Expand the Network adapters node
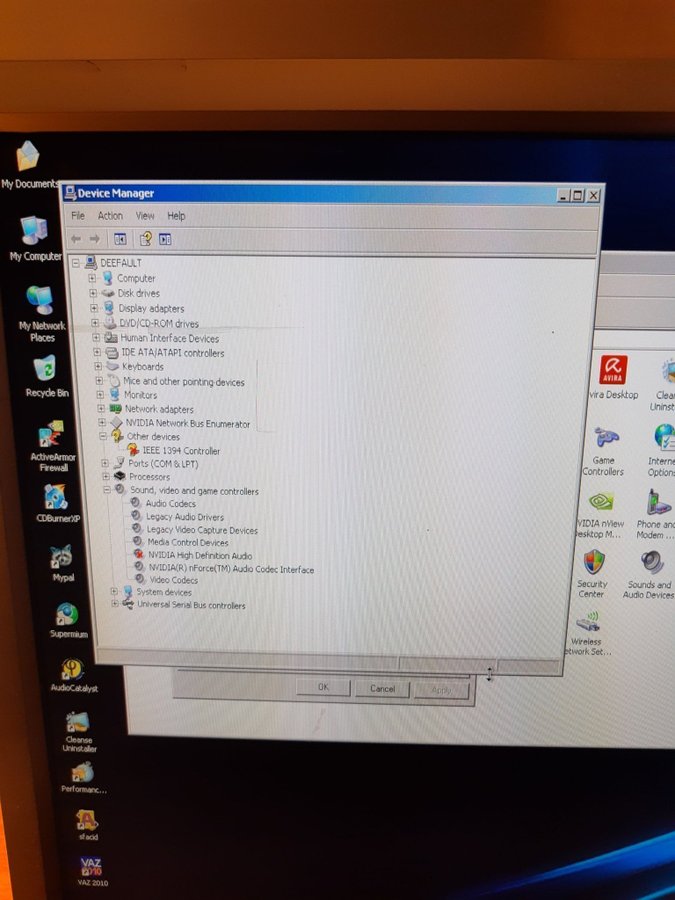Viewport: 675px width, 900px height. 101,409
